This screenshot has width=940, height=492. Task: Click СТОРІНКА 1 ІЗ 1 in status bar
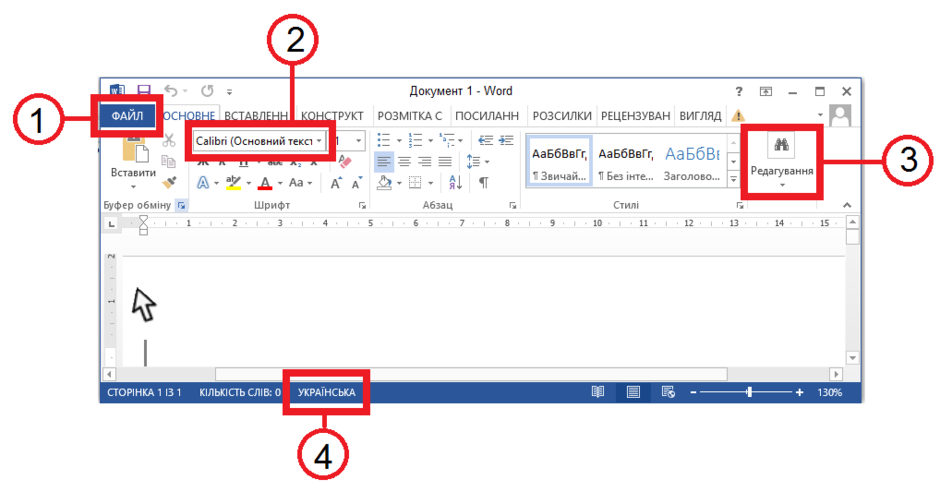coord(144,393)
